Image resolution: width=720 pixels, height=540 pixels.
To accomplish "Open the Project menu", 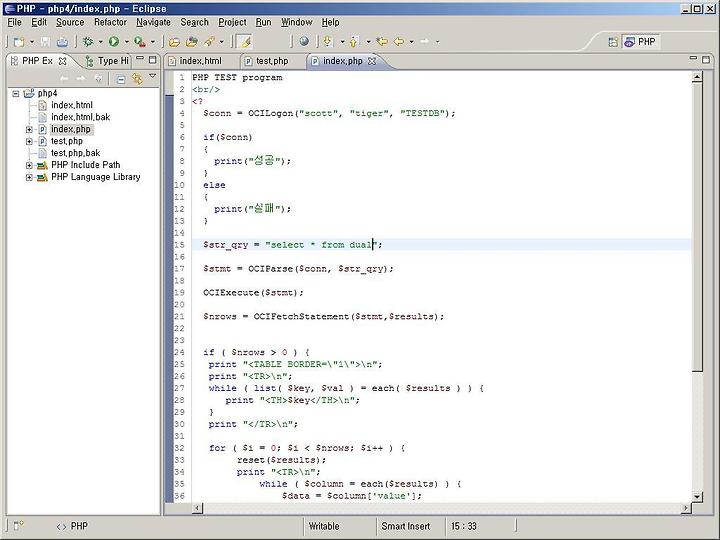I will (232, 22).
